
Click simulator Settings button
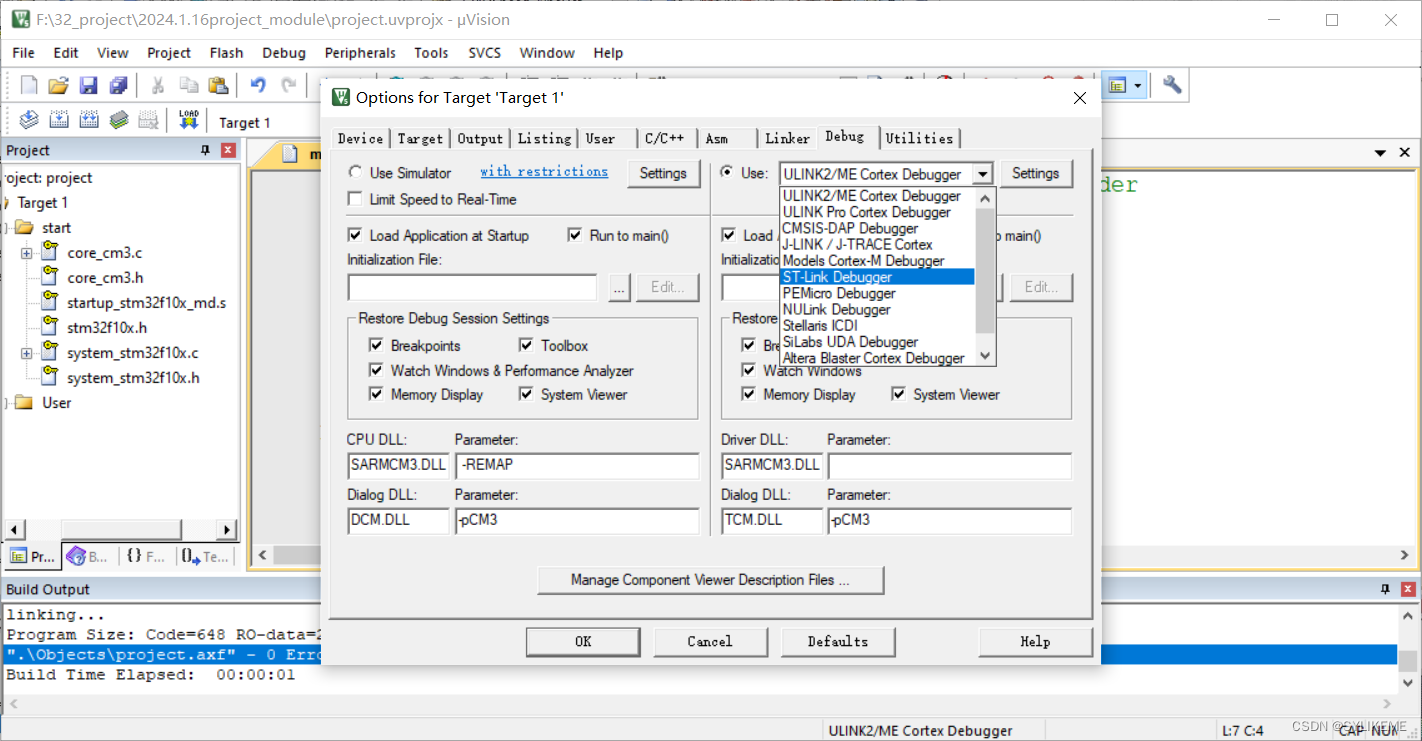(x=663, y=173)
